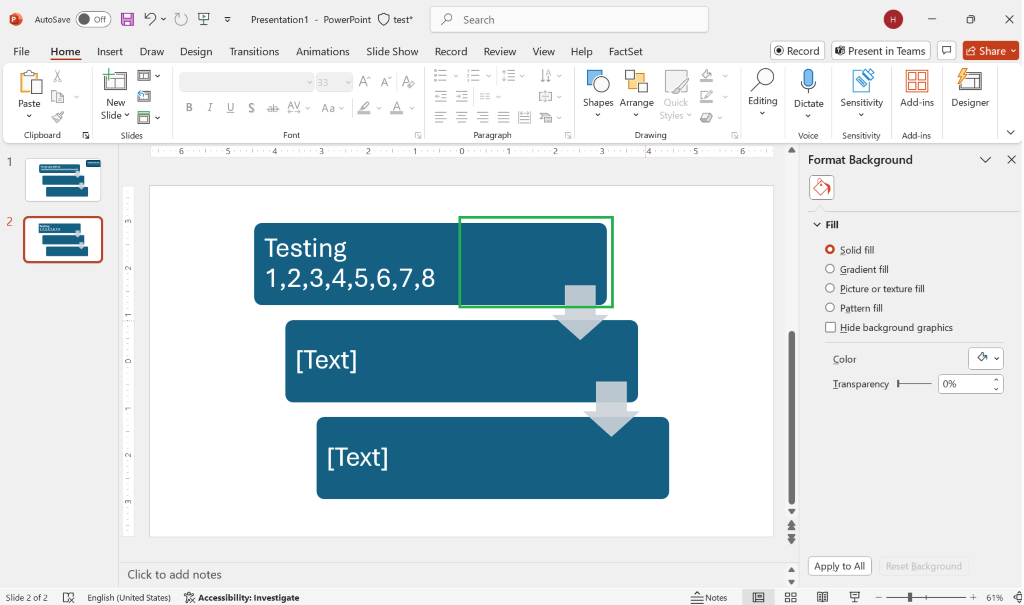Start presentation from beginning icon
The height and width of the screenshot is (605, 1024).
tap(204, 20)
